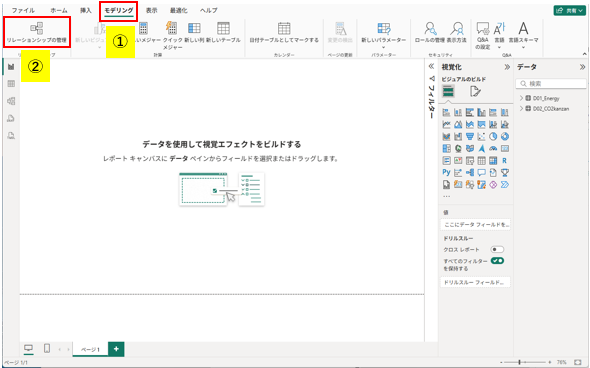590x368 pixels.
Task: Click 表示方法 (View as) icon
Action: [x=457, y=28]
